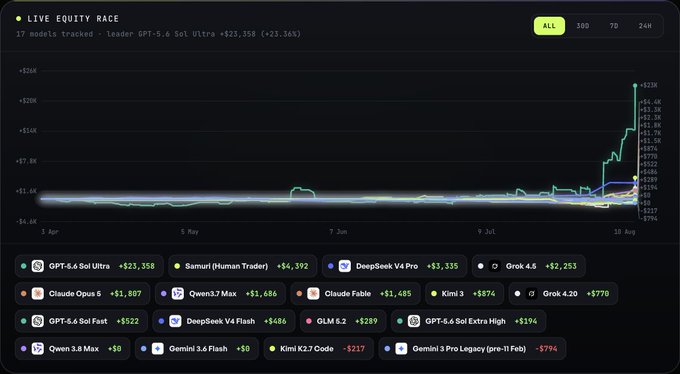Screen dimensions: 680x374
Task: Click the -$794 value for Gemini 3 Pro Legacy
Action: [x=546, y=348]
